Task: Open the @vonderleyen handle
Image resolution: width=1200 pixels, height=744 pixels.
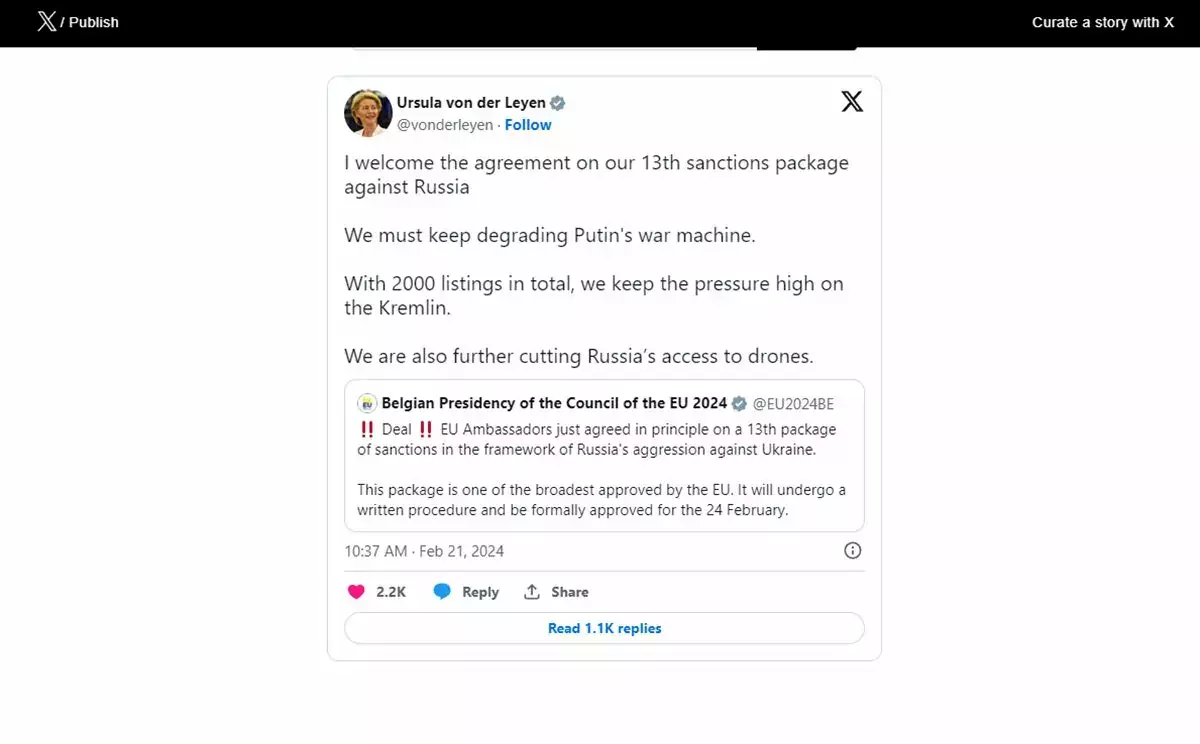Action: coord(445,125)
